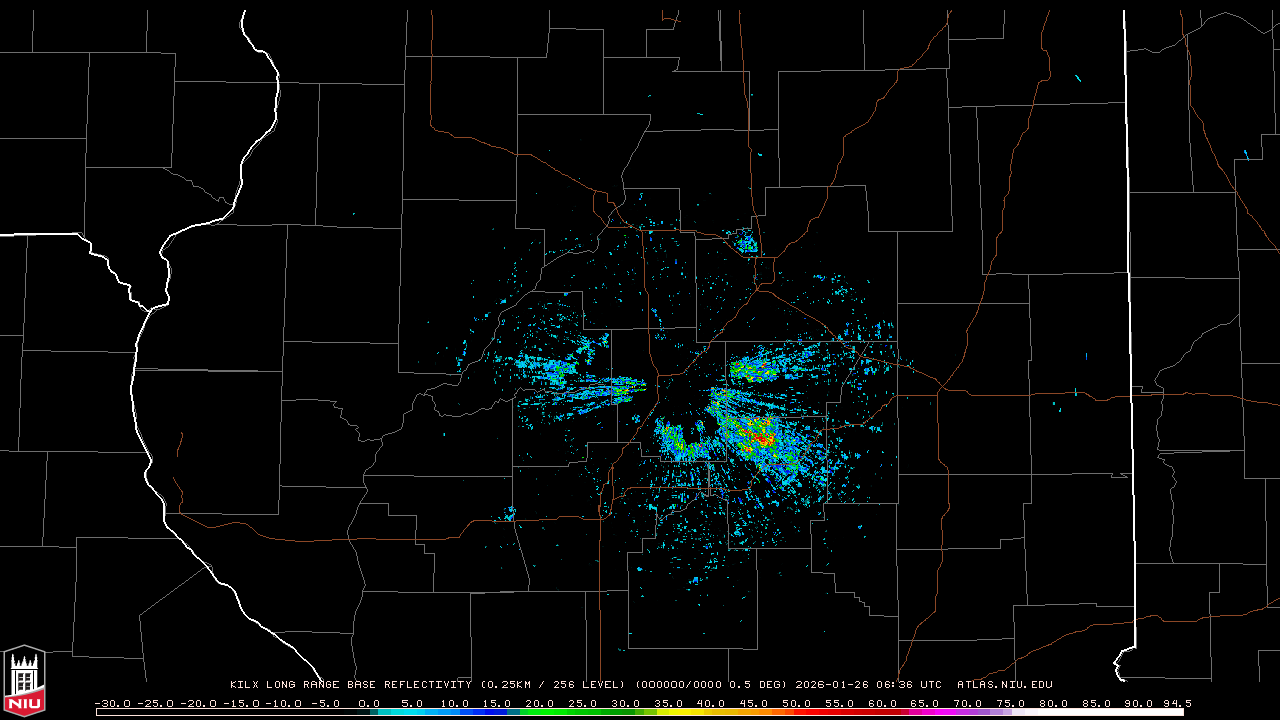
Task: Click the 0.5 DEG elevation angle text
Action: [758, 685]
